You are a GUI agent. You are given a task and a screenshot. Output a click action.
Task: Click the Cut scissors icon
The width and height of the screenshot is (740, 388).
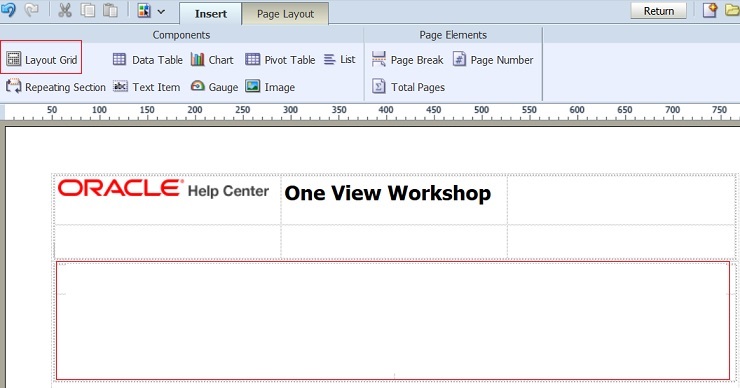click(65, 10)
